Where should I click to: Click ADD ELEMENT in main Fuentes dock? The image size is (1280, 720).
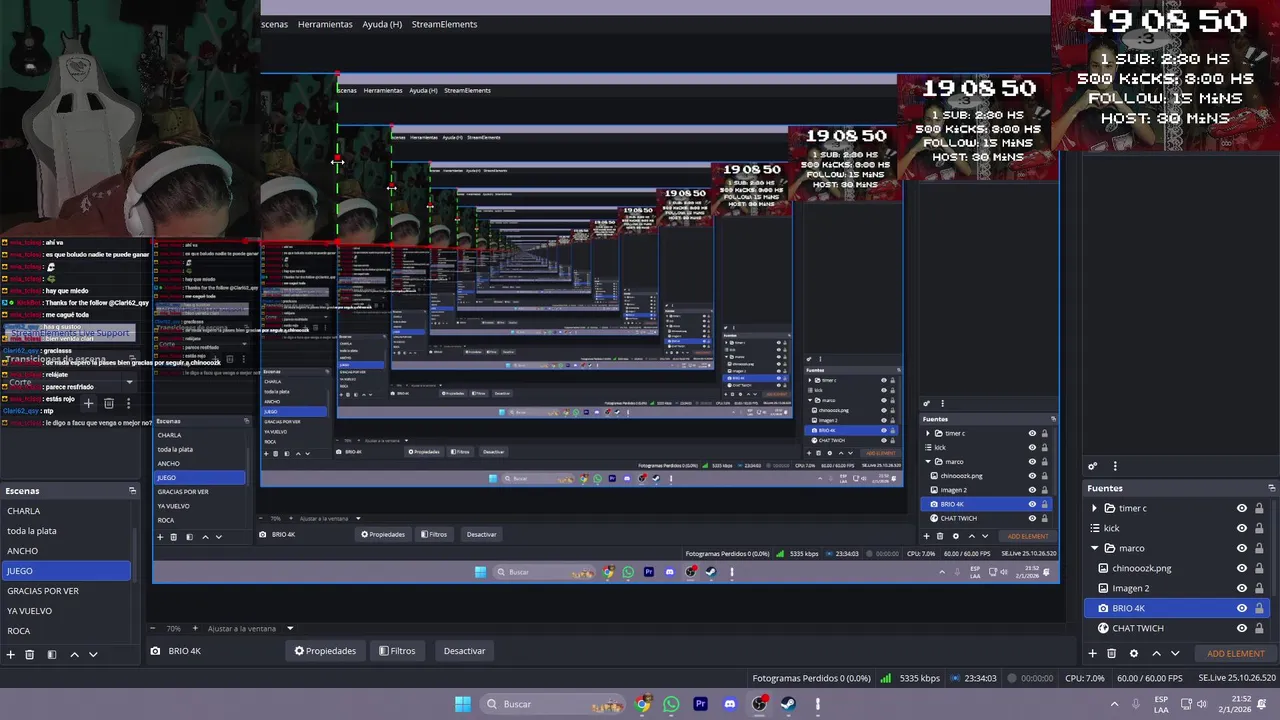[1236, 654]
